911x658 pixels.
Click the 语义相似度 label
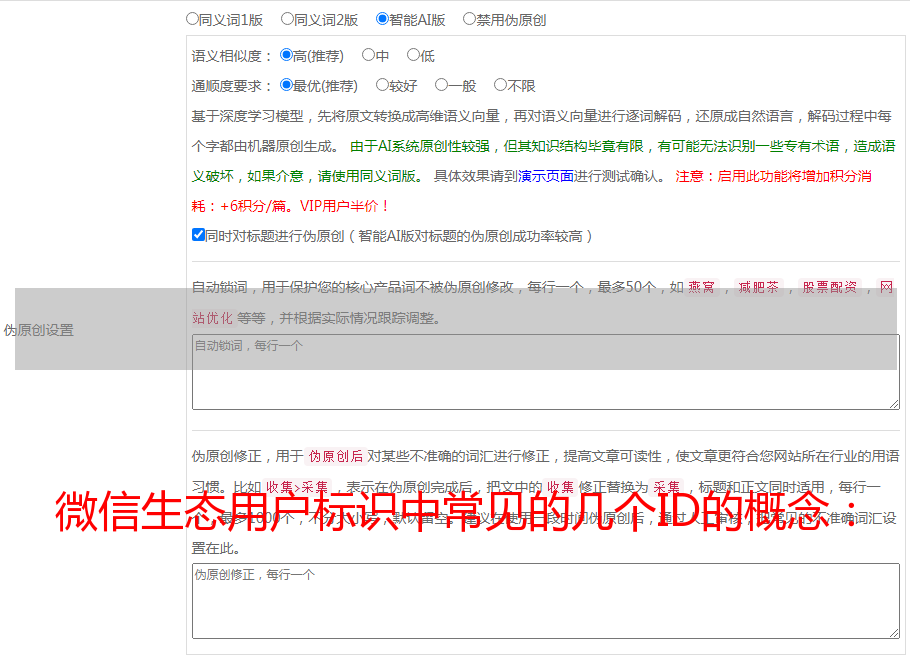pyautogui.click(x=232, y=56)
